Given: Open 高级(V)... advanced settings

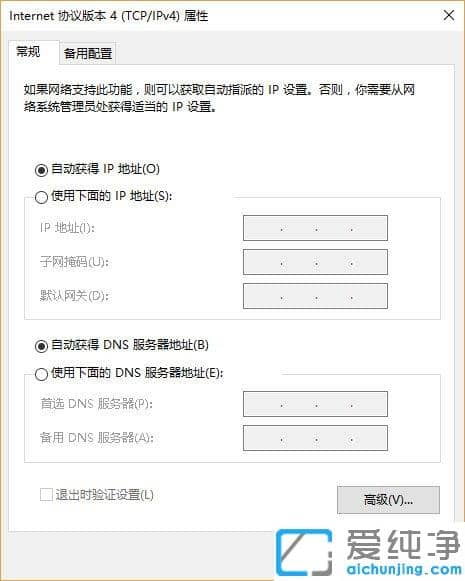Looking at the screenshot, I should point(388,500).
